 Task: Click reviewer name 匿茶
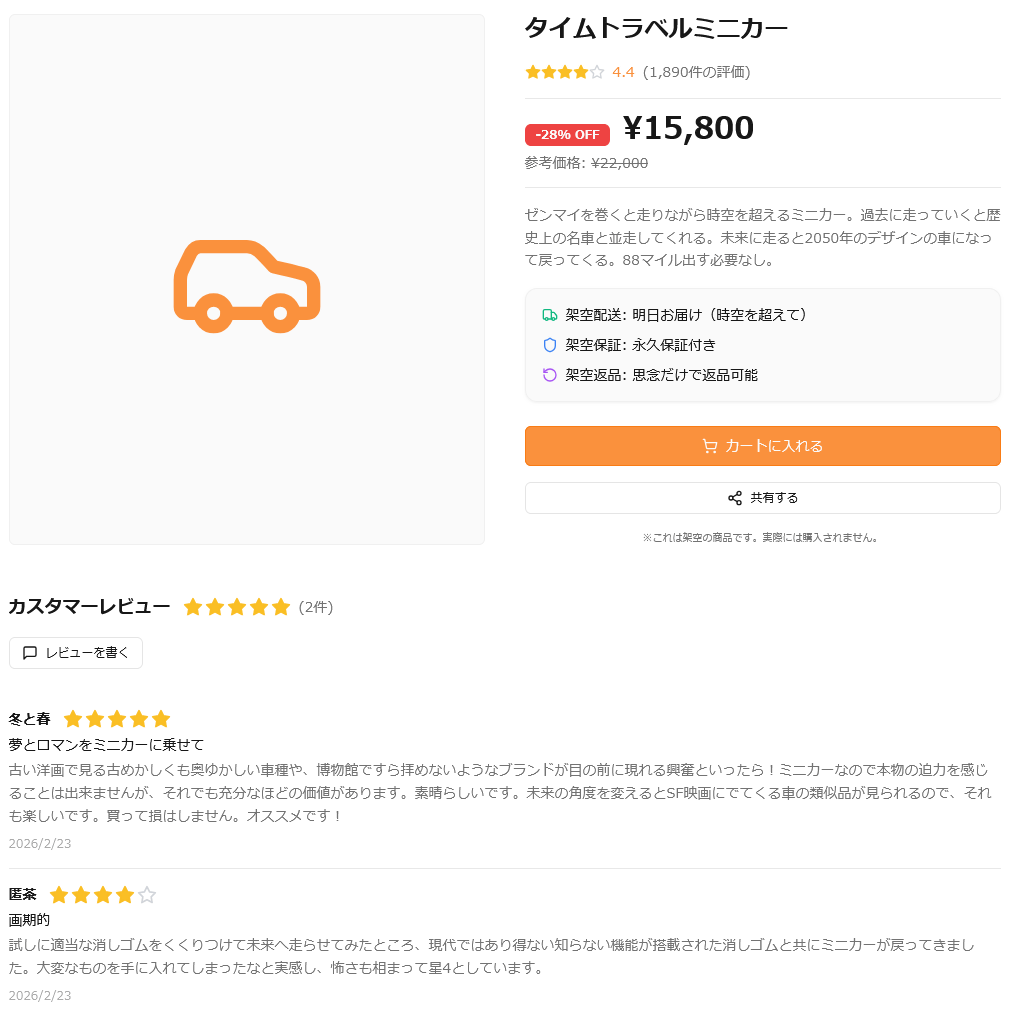click(22, 895)
